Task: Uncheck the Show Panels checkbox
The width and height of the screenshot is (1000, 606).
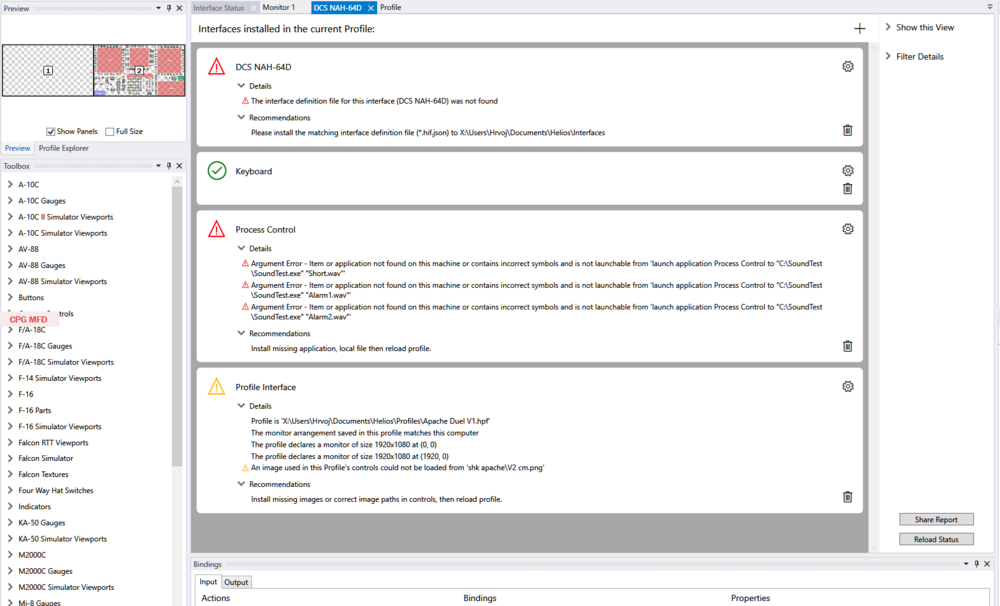Action: [x=51, y=132]
